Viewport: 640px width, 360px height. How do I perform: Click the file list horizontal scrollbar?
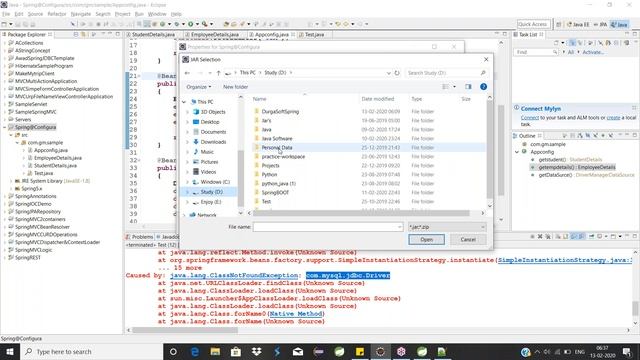[361, 213]
